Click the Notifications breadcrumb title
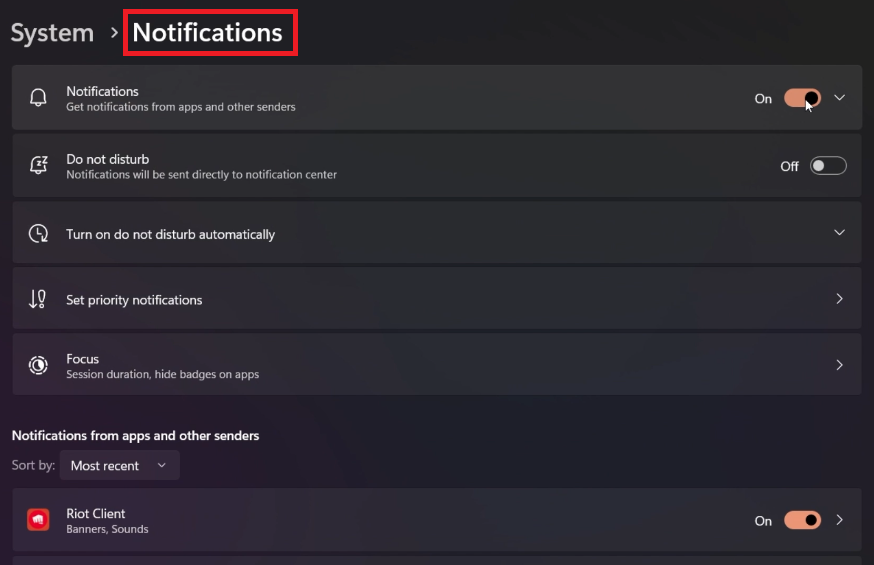The image size is (874, 565). click(x=208, y=33)
